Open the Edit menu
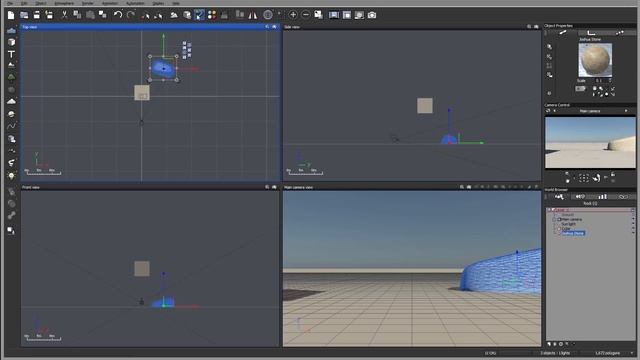 (24, 3)
